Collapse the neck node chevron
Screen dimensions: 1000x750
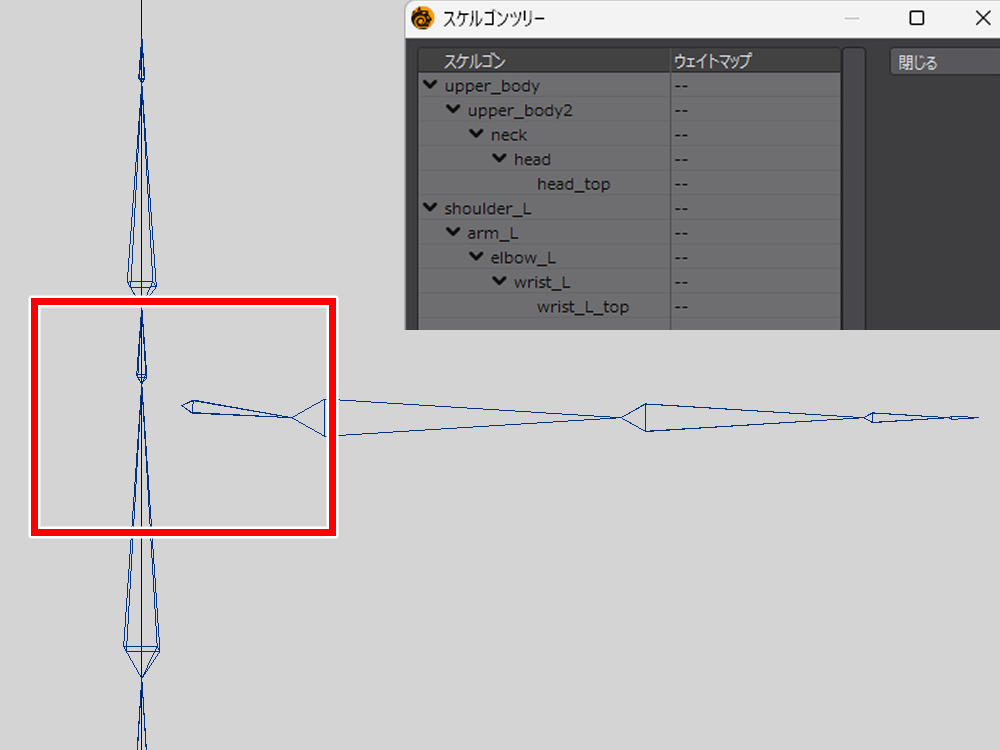(476, 133)
